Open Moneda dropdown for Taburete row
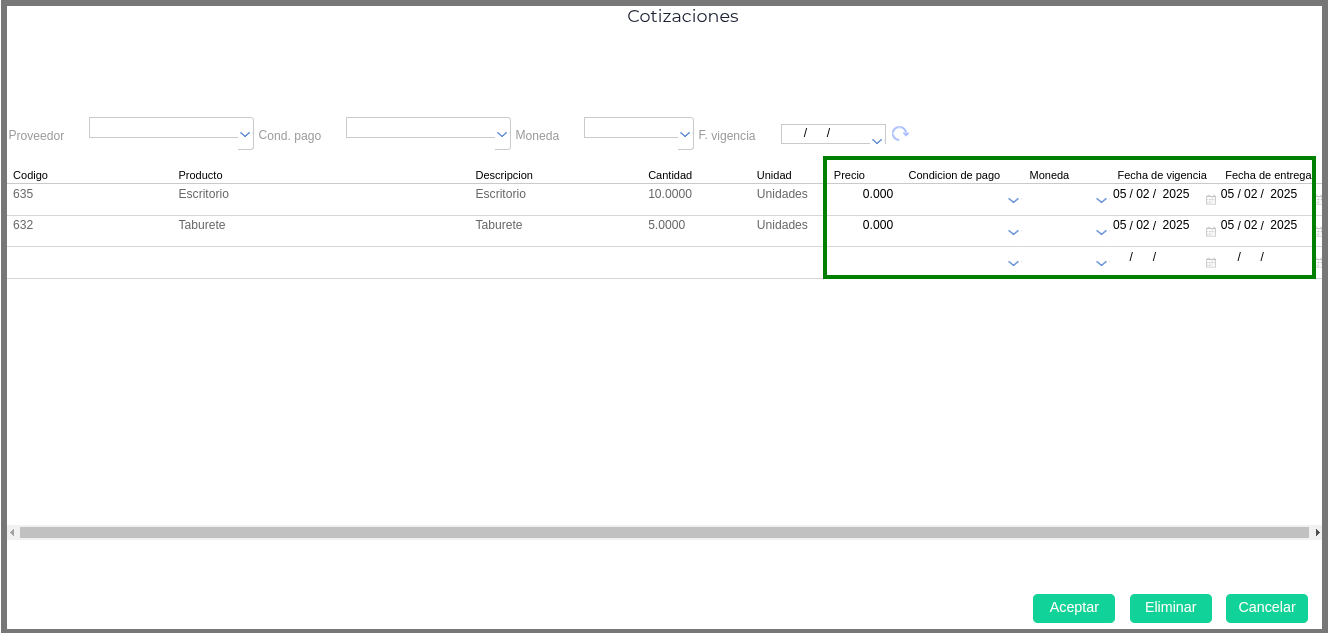This screenshot has width=1329, height=633. pyautogui.click(x=1101, y=232)
